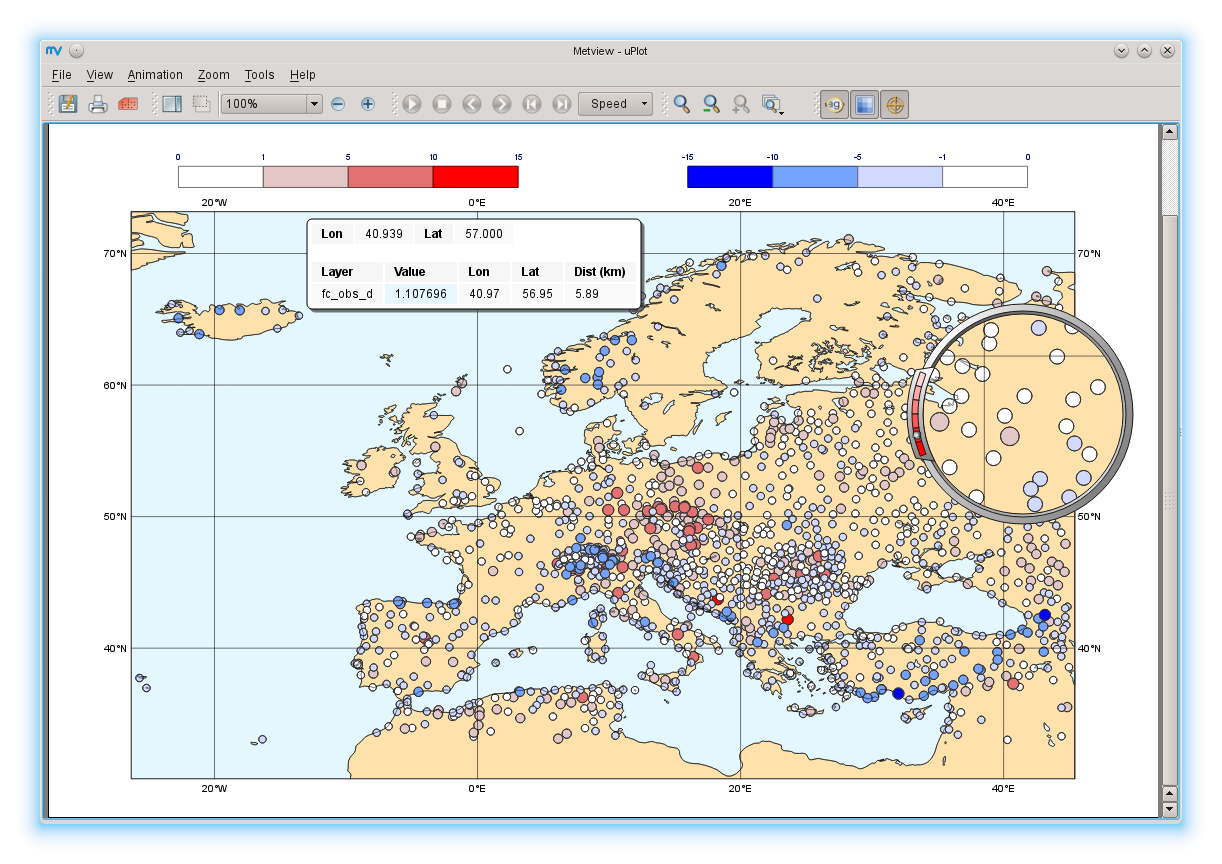Viewport: 1222px width, 864px height.
Task: Click the 20°W top axis label
Action: tap(214, 202)
